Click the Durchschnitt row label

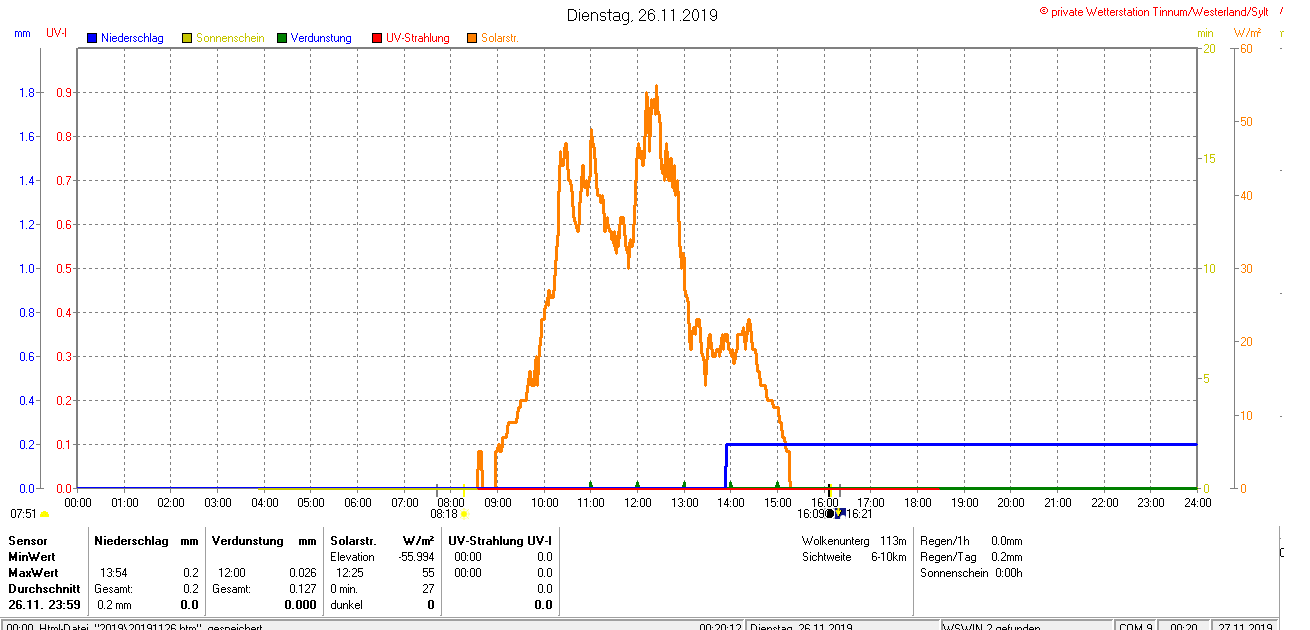[x=44, y=589]
